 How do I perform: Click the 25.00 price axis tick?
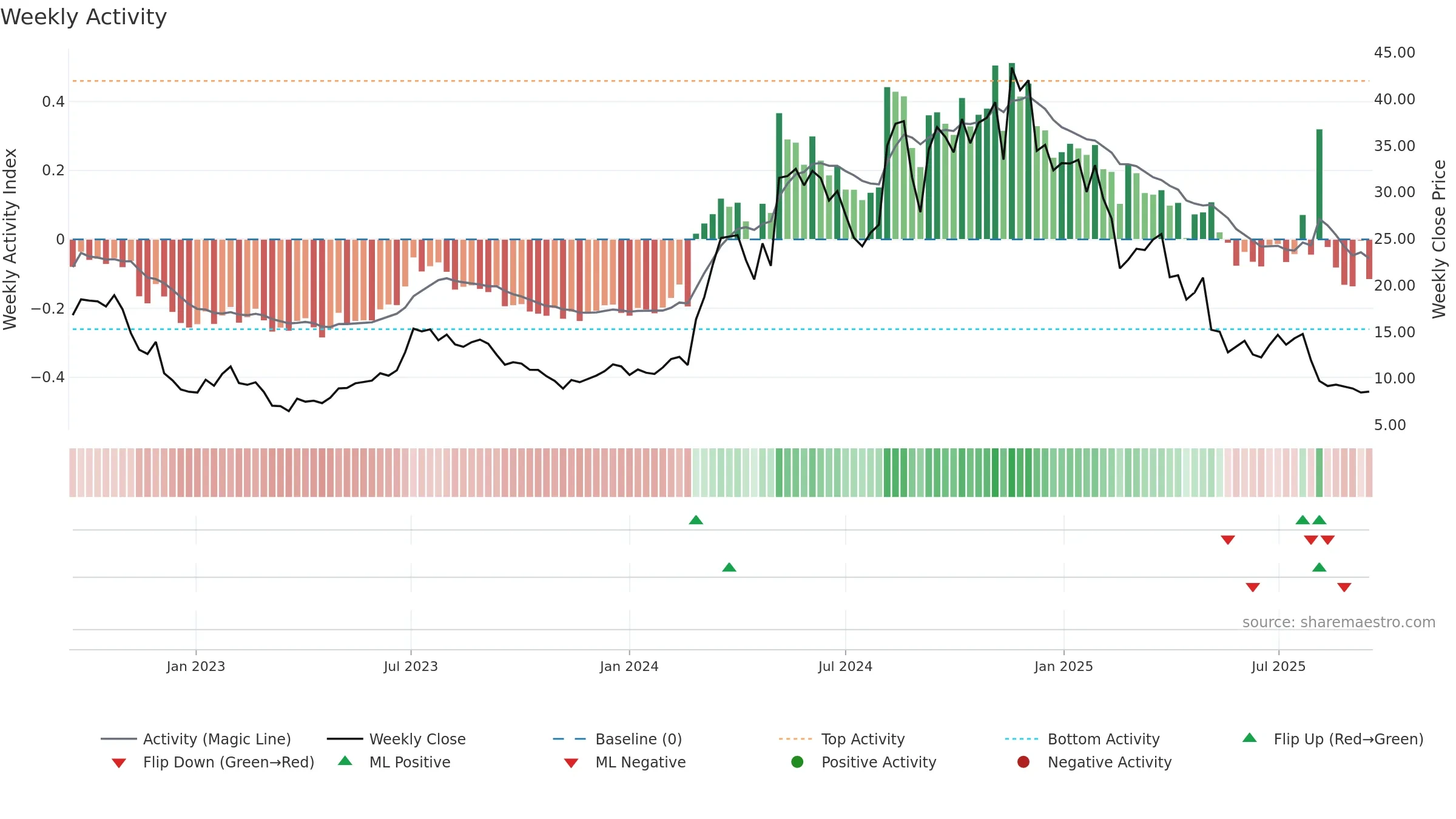[x=1395, y=239]
